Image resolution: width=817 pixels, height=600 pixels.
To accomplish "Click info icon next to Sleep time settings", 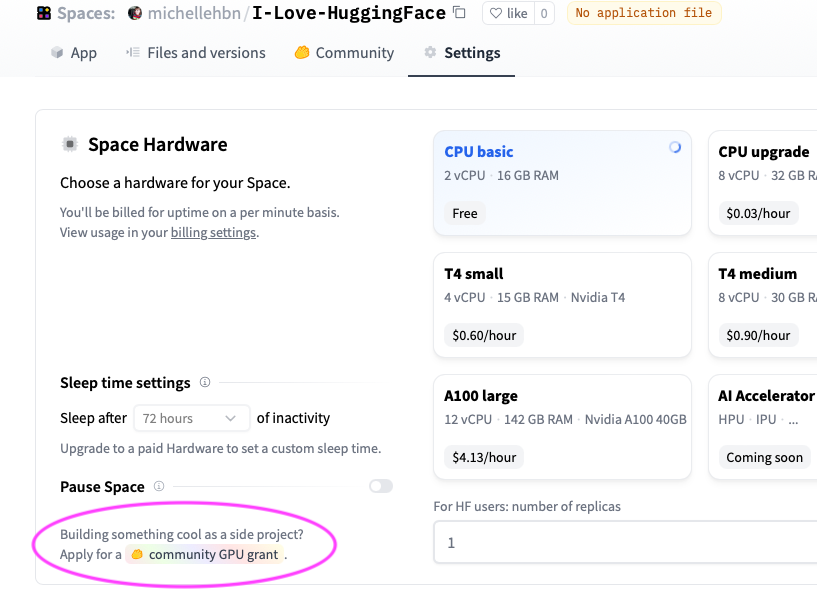I will click(205, 382).
